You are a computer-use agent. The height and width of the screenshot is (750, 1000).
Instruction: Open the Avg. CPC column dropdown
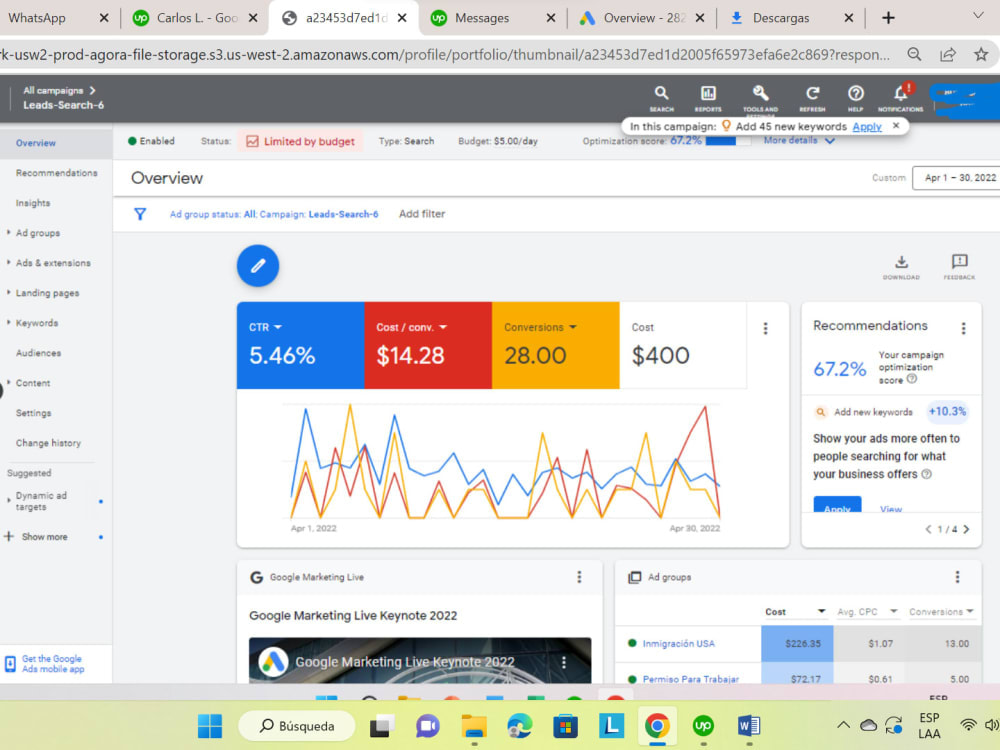[893, 612]
